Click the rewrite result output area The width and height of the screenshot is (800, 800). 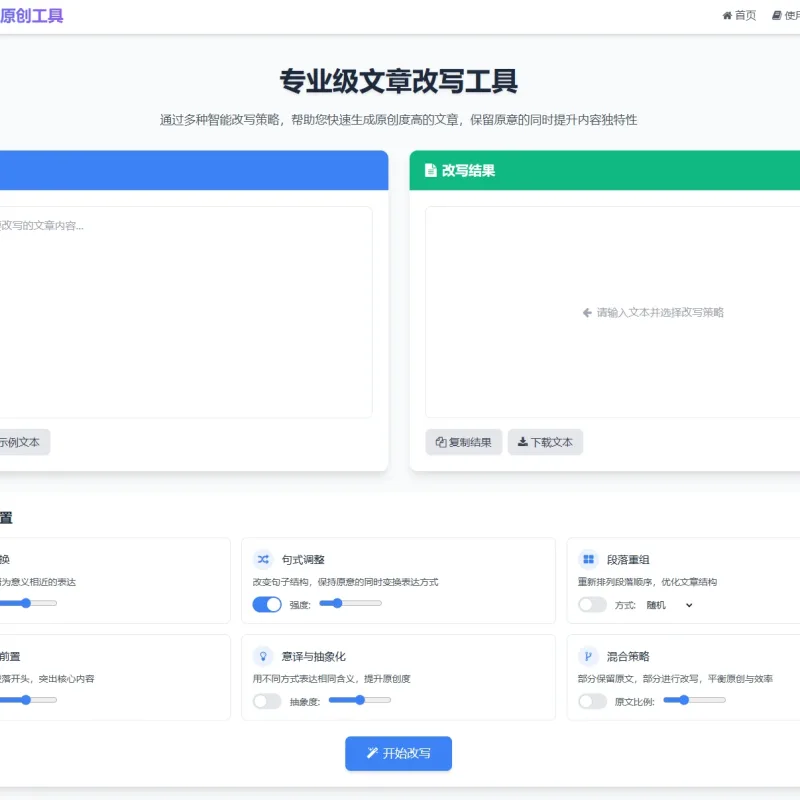(x=612, y=312)
